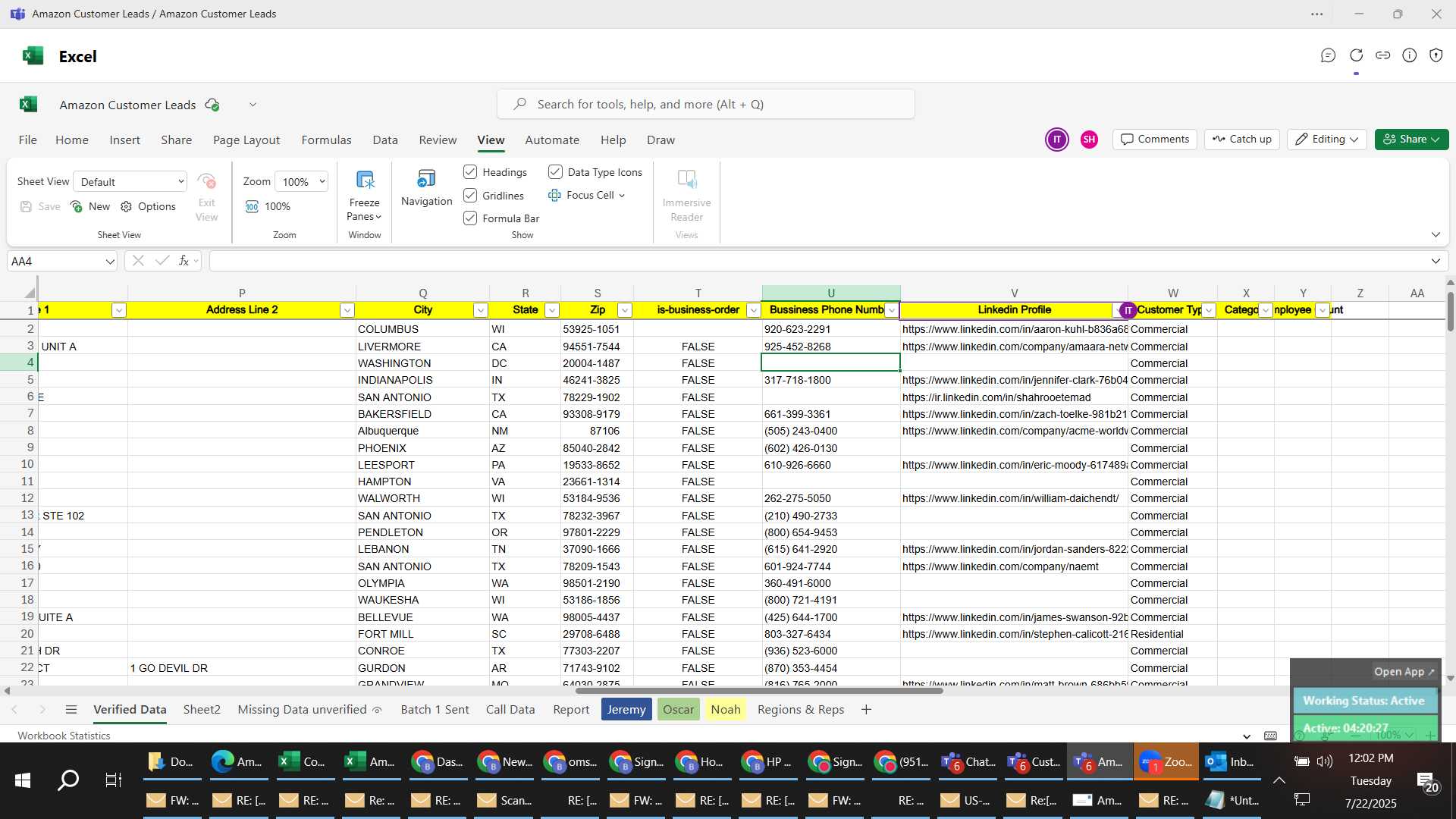Select column U header
This screenshot has width=1456, height=819.
click(831, 293)
